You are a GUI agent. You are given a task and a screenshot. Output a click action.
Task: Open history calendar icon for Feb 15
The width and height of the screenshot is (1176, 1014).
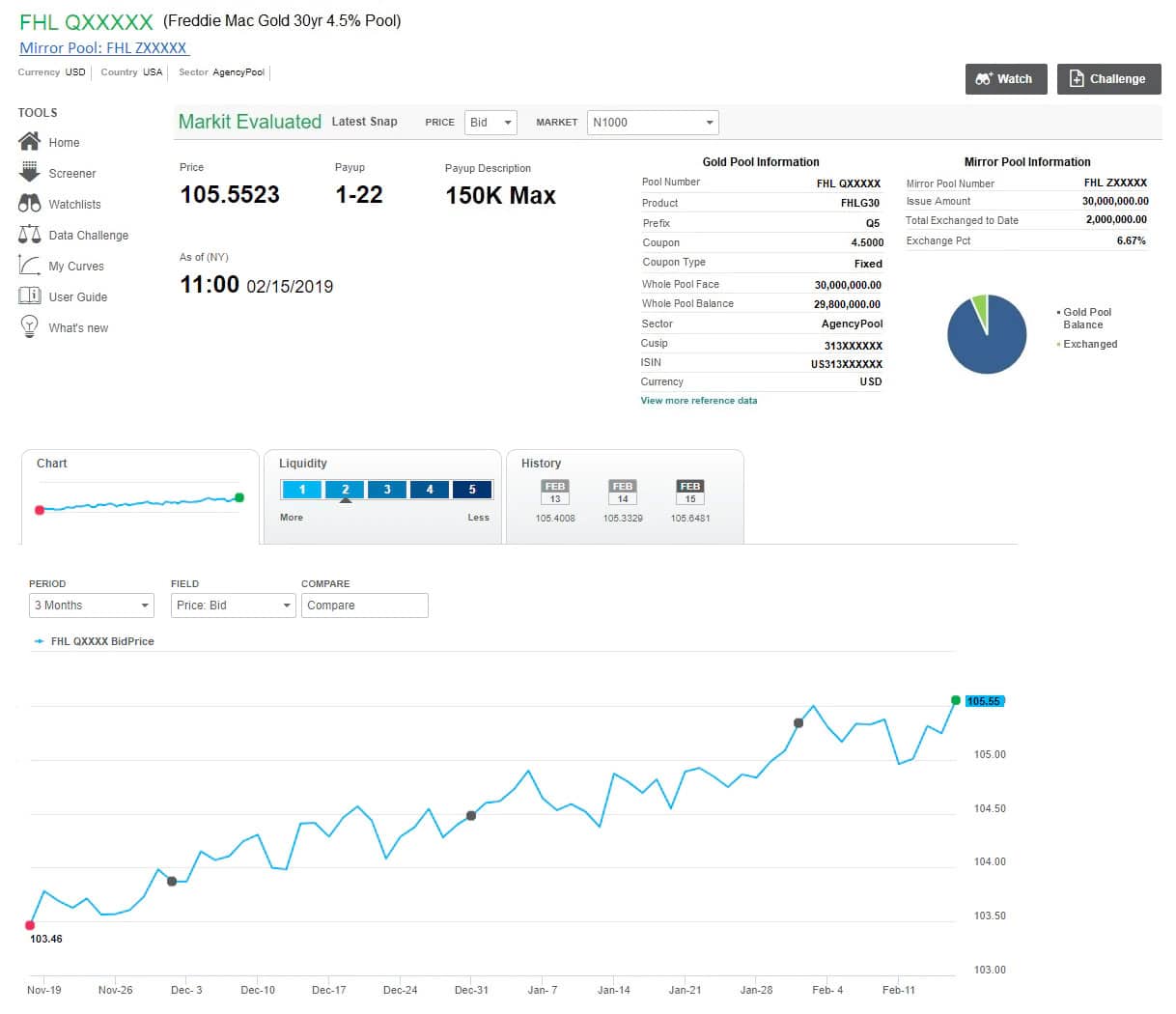point(690,492)
